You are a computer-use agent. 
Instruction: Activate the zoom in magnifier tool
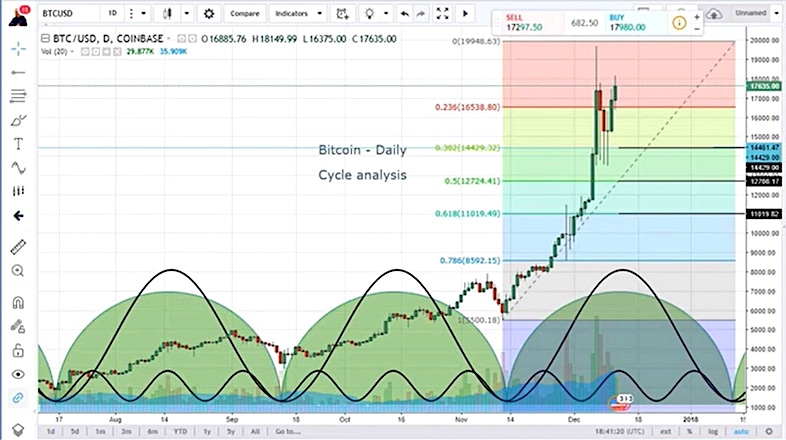pos(18,271)
